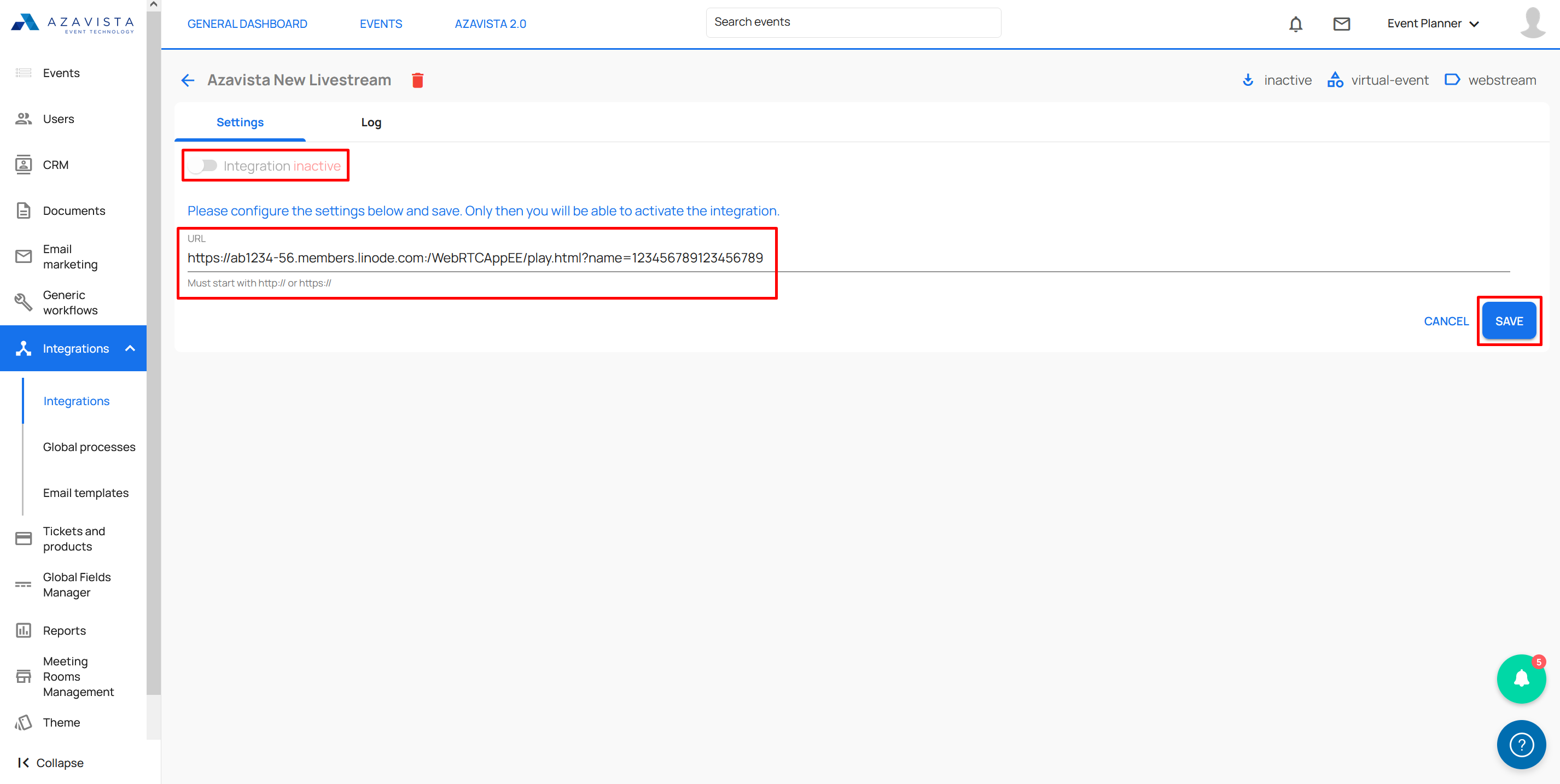Click the Documents file icon

click(23, 210)
